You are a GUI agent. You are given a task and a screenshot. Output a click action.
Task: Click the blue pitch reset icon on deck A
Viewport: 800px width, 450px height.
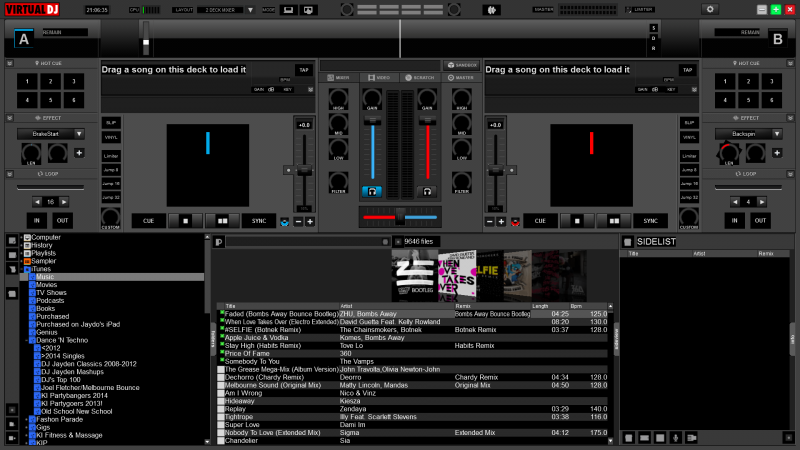click(284, 221)
